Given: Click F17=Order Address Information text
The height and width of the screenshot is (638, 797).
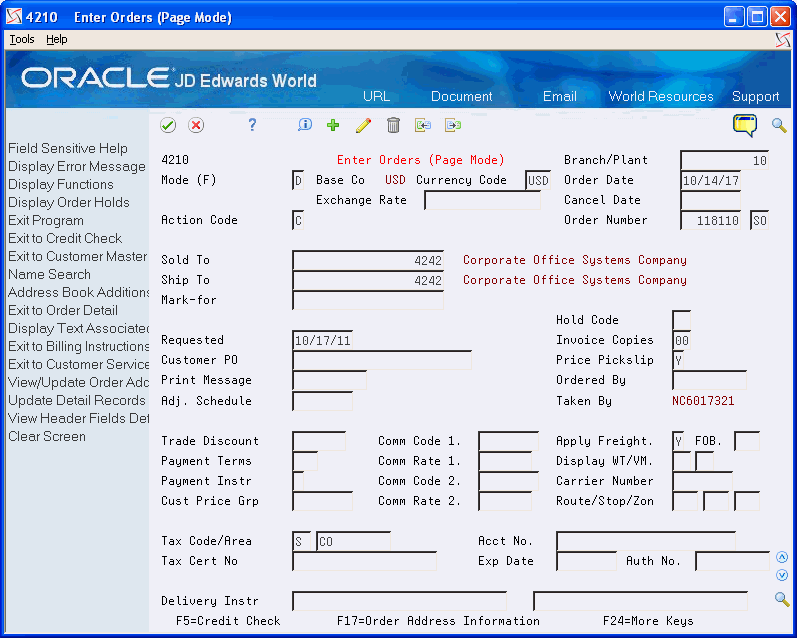Looking at the screenshot, I should point(438,621).
